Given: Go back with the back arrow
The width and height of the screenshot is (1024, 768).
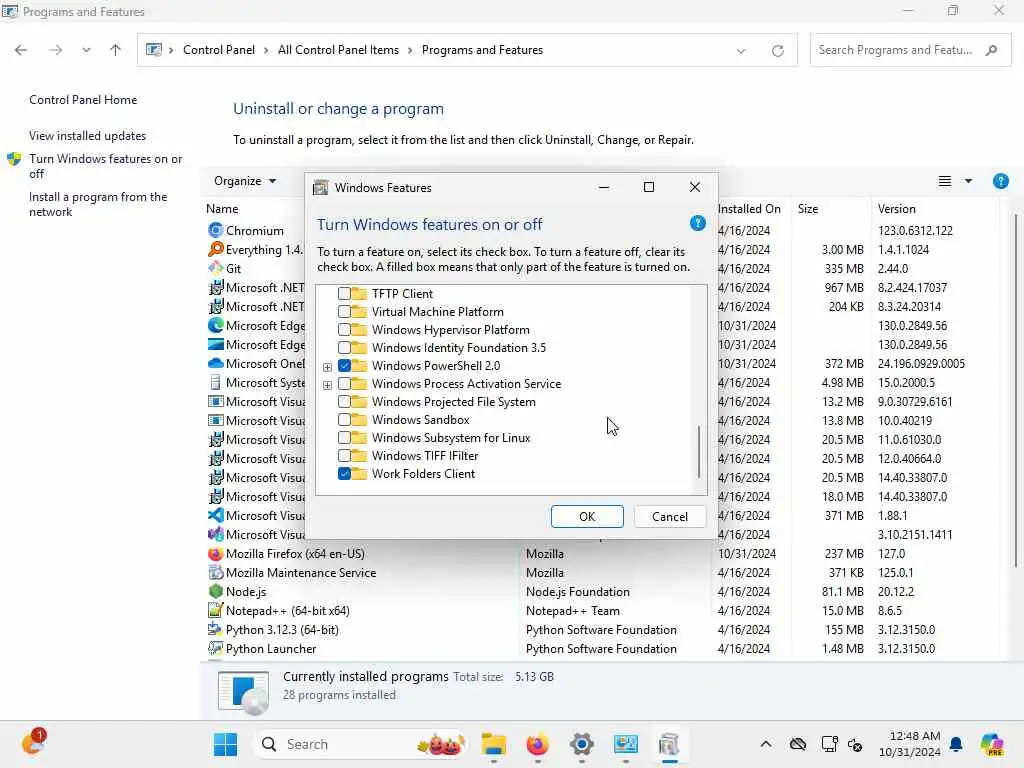Looking at the screenshot, I should [x=21, y=50].
